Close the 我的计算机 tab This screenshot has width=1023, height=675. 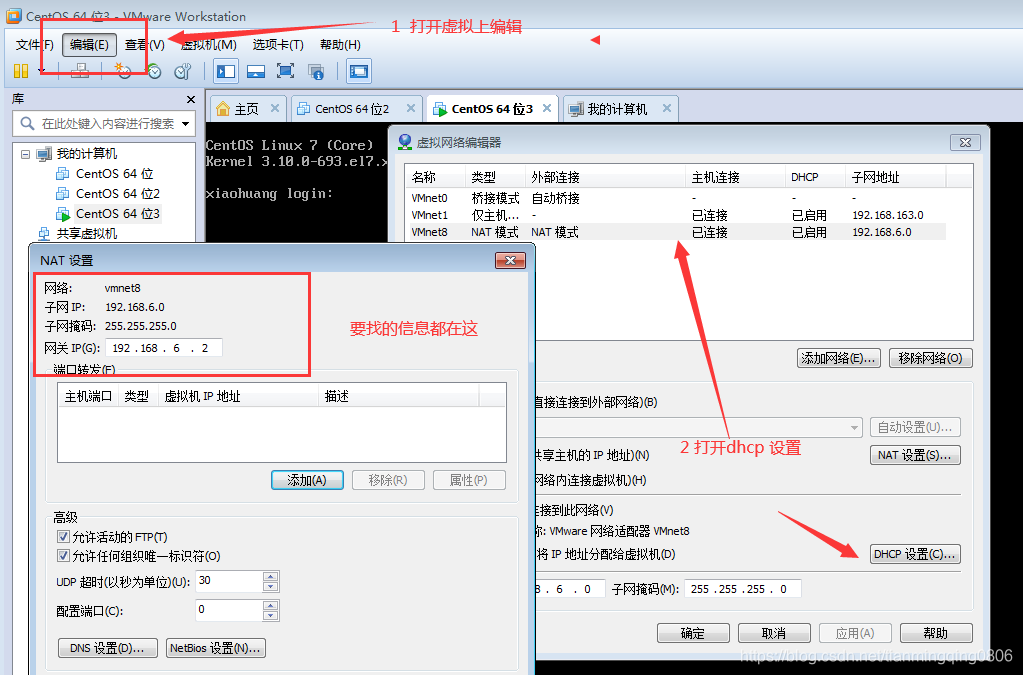(667, 108)
